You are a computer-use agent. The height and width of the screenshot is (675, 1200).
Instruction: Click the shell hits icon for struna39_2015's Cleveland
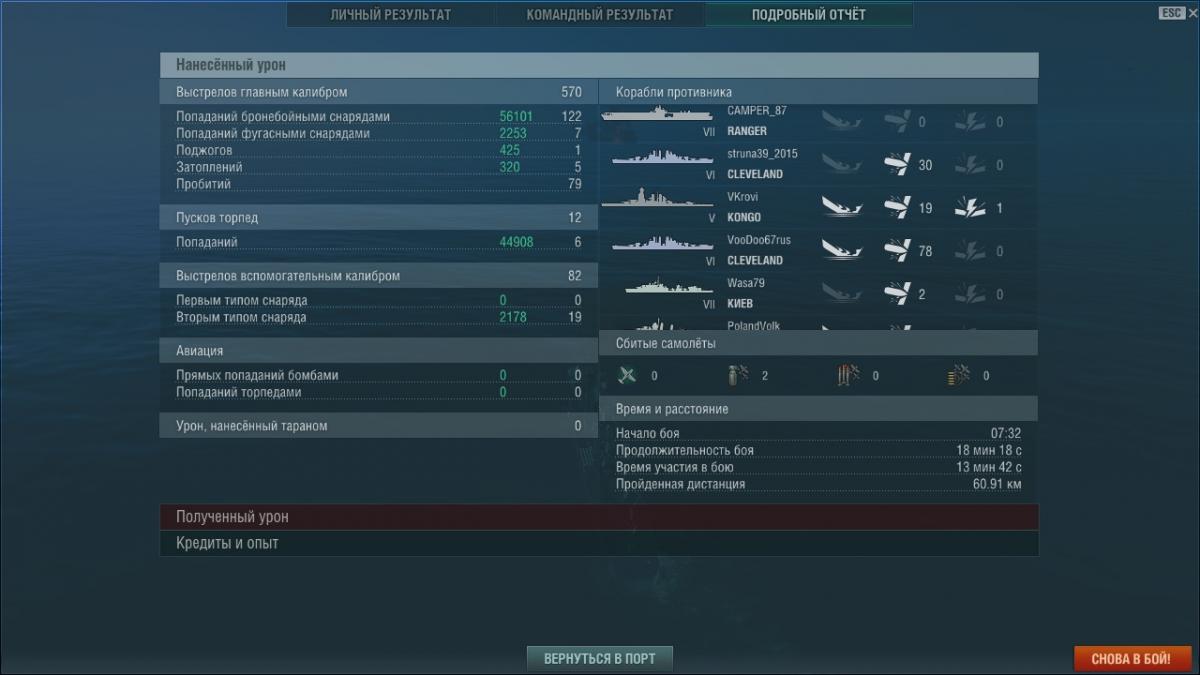897,165
